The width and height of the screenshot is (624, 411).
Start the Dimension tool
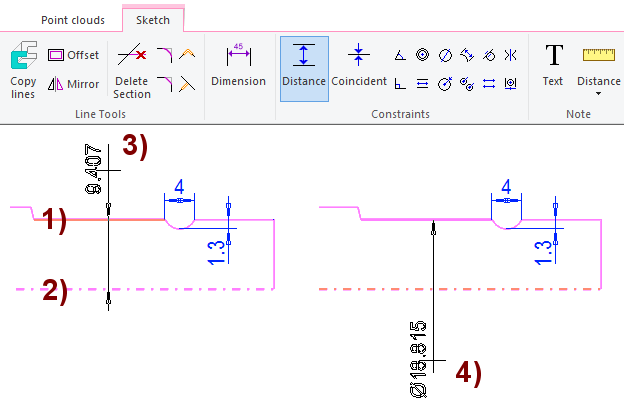(x=238, y=65)
